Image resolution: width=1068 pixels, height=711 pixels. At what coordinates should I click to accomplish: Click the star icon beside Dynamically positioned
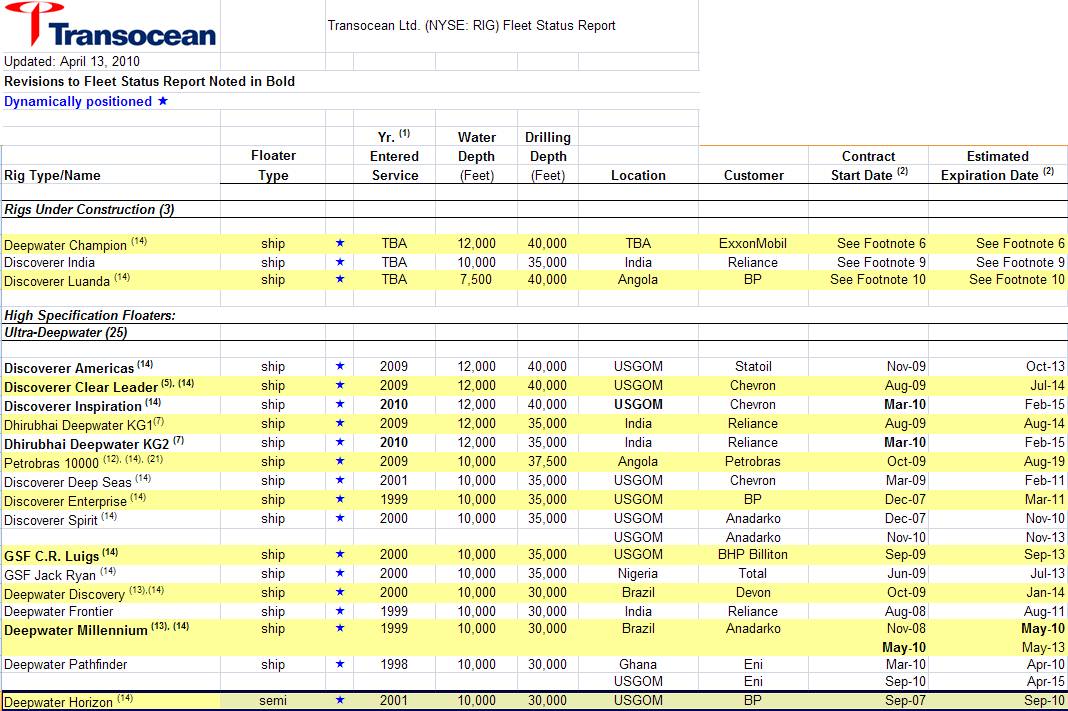click(x=163, y=101)
